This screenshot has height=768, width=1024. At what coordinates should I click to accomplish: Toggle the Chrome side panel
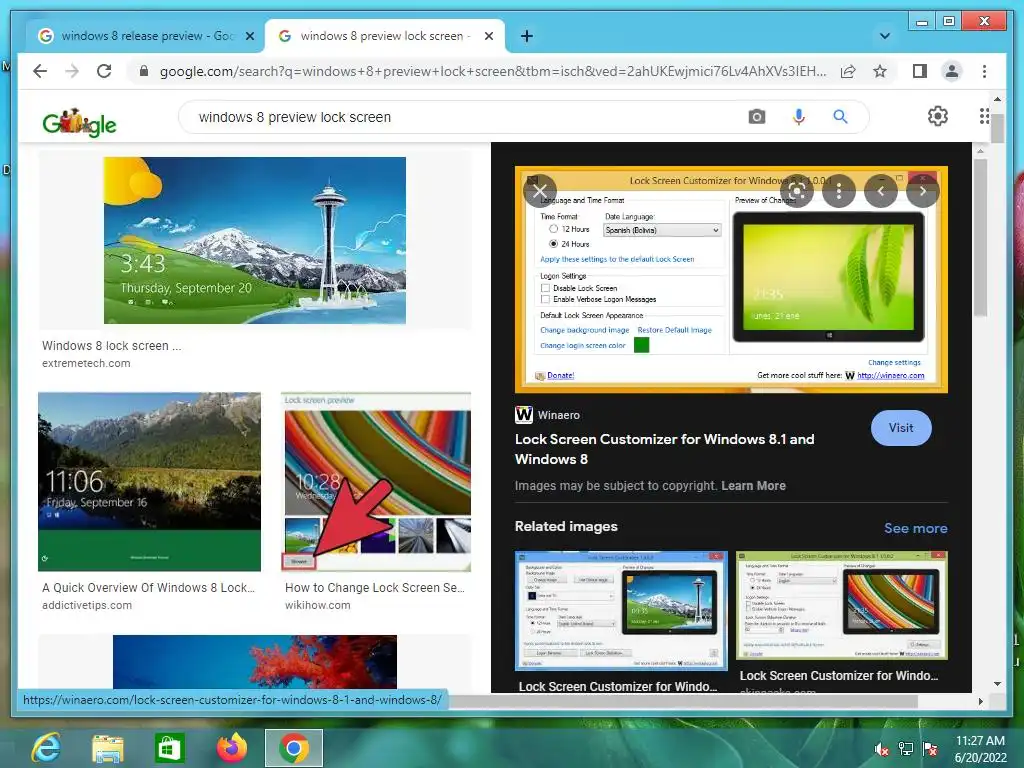tap(920, 71)
